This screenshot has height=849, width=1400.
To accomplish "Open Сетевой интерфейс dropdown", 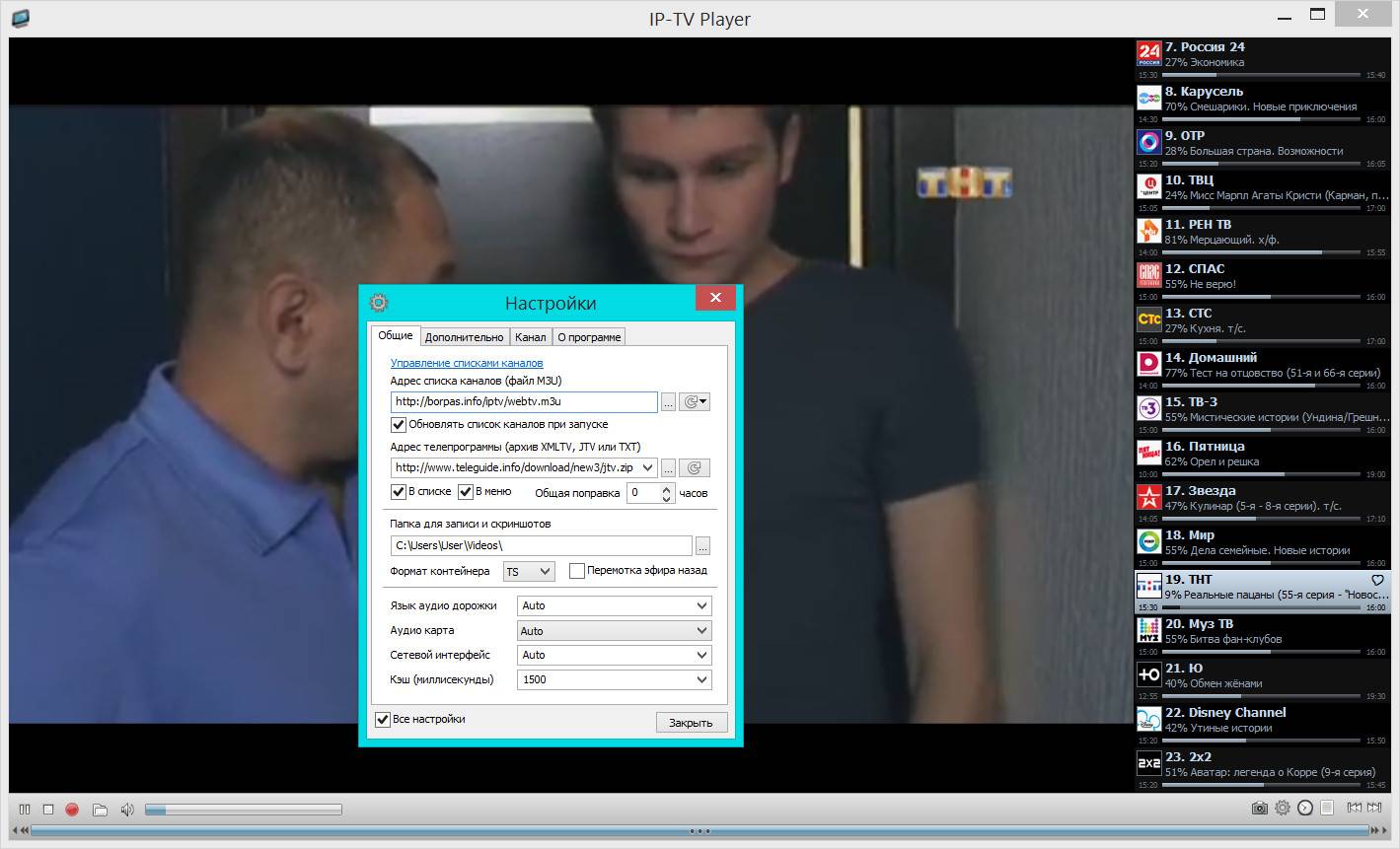I will [614, 655].
